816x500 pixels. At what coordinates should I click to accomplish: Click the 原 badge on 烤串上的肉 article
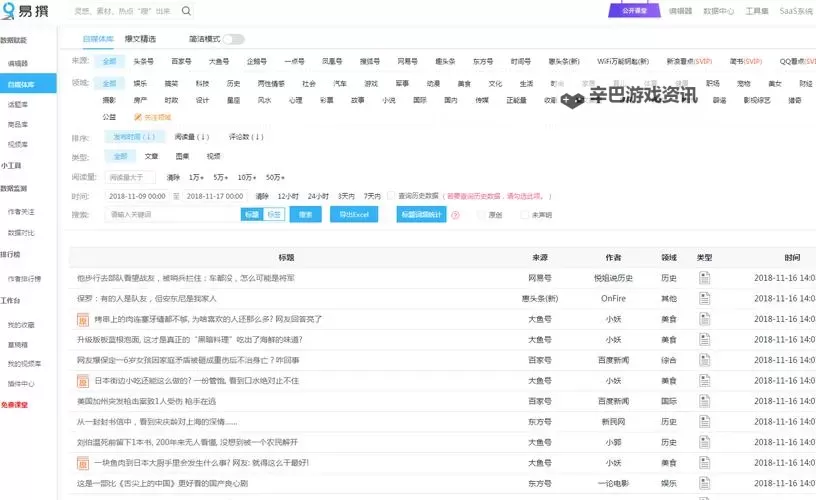83,319
